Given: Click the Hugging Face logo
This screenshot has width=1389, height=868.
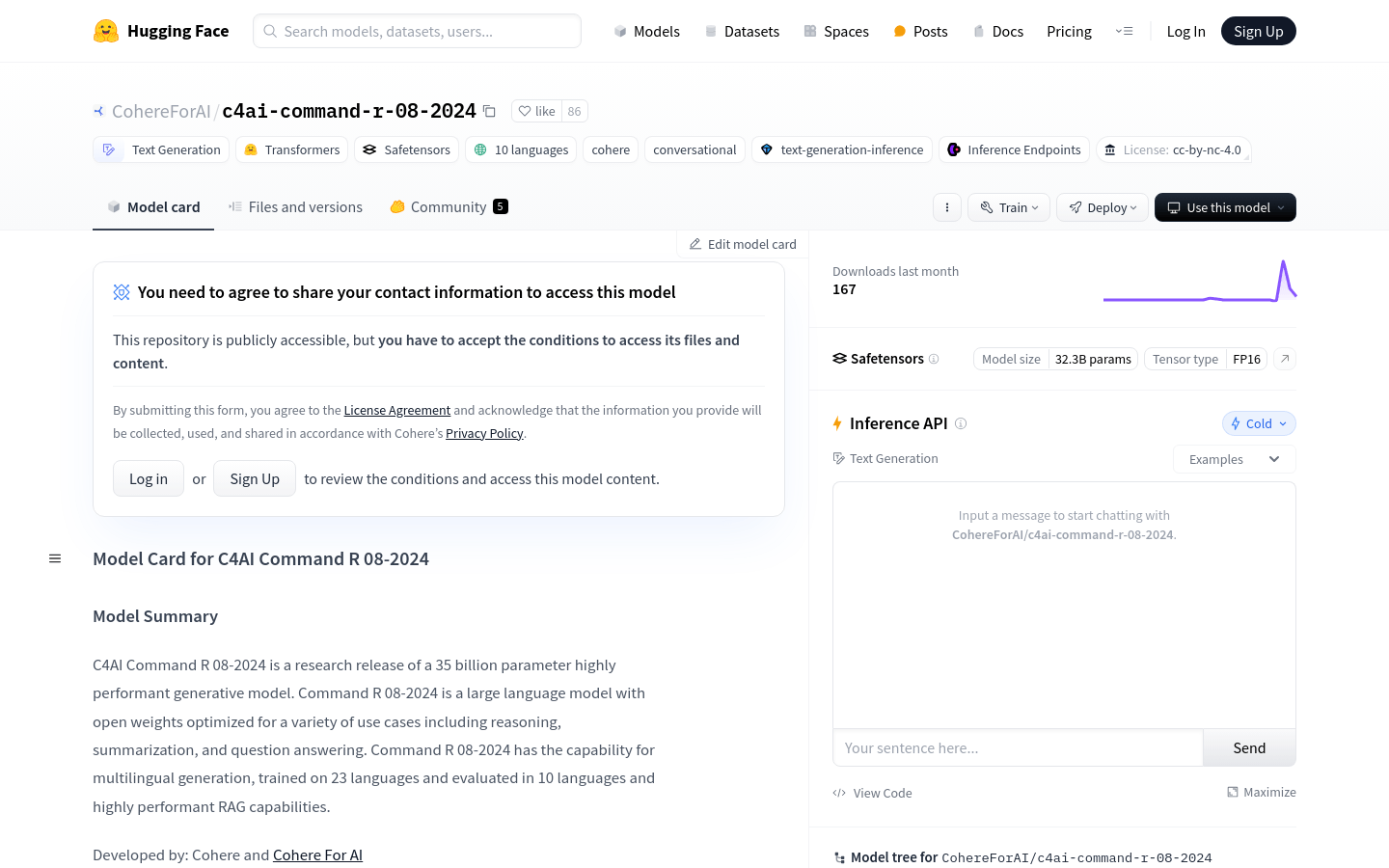Looking at the screenshot, I should (161, 31).
